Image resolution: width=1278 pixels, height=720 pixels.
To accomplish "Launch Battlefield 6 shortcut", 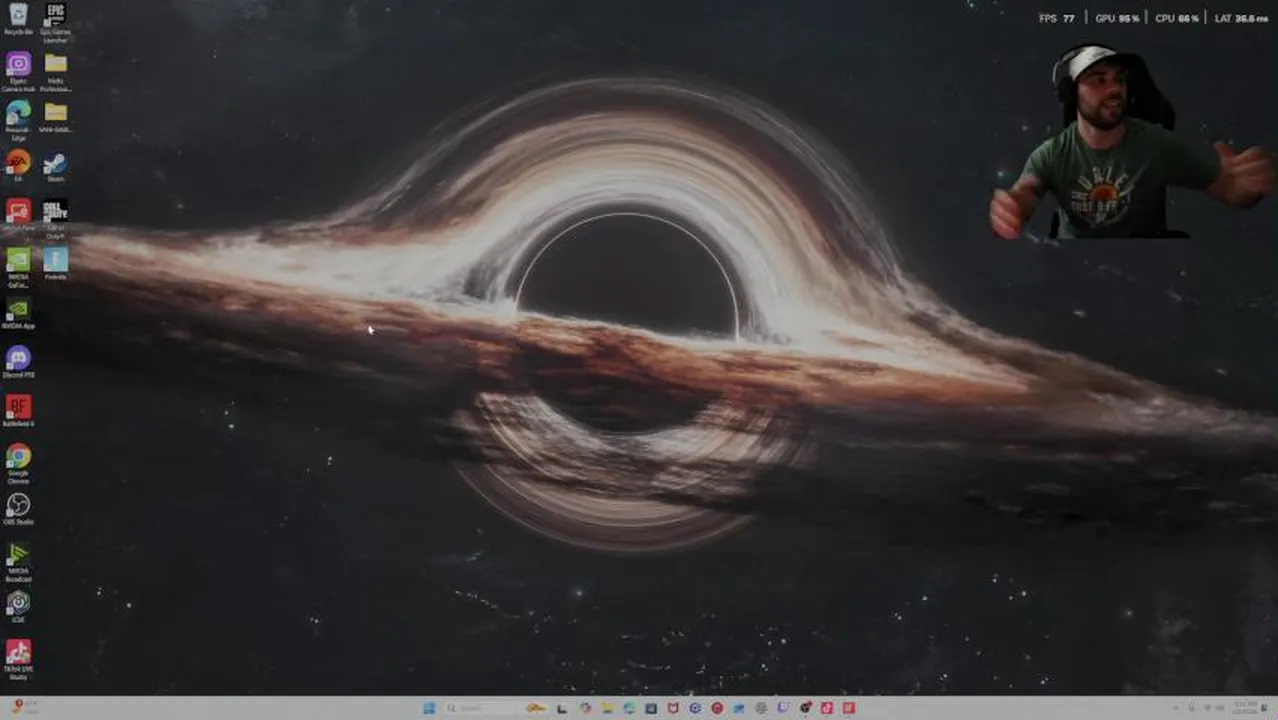I will tap(18, 411).
